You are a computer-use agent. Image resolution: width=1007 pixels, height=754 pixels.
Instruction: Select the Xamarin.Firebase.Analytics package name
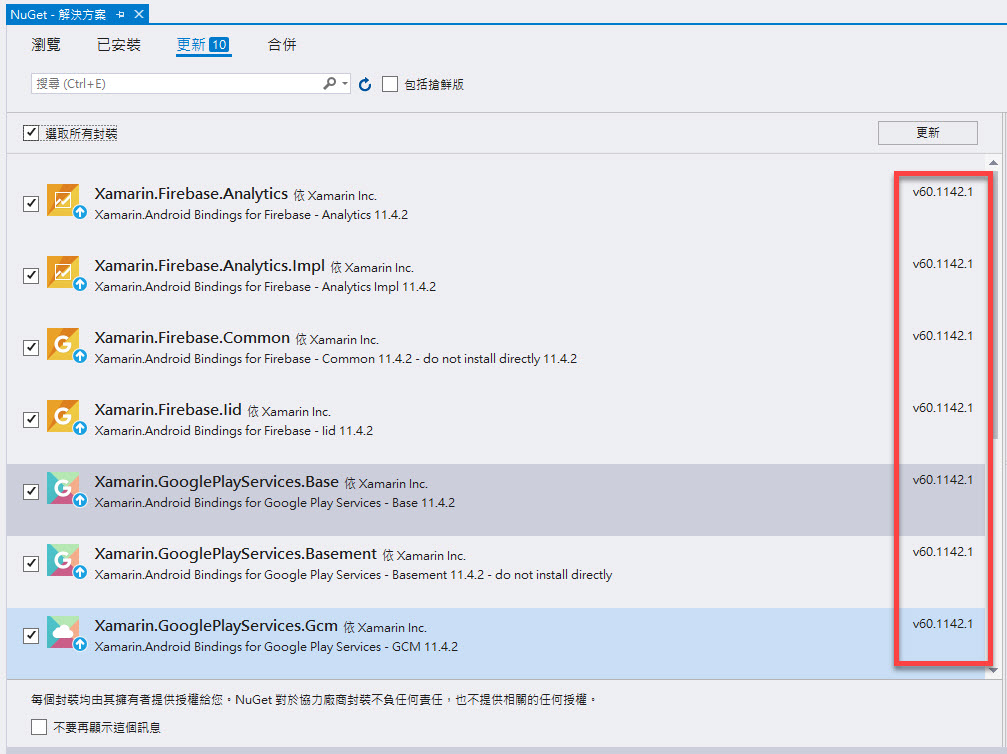191,194
